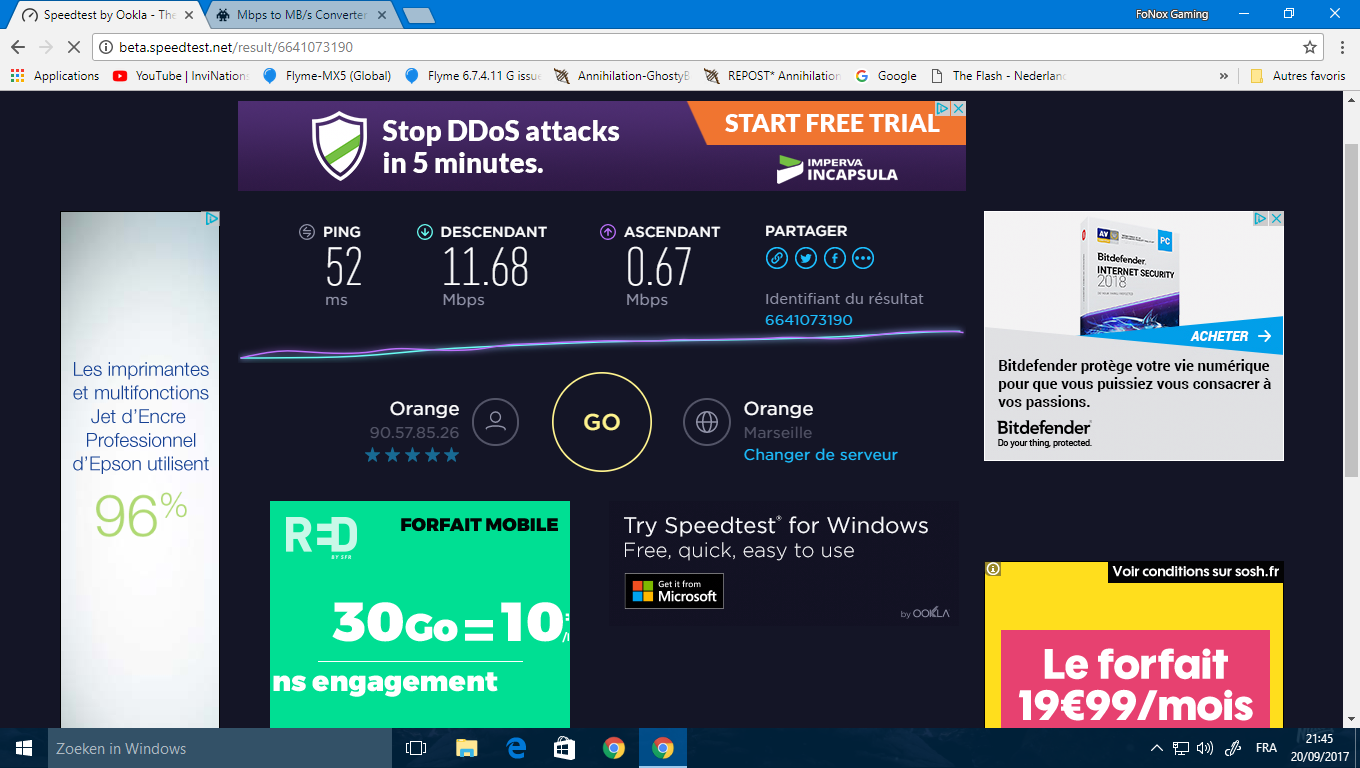Image resolution: width=1360 pixels, height=768 pixels.
Task: Click the highlighted active Chrome taskbar icon
Action: [662, 748]
